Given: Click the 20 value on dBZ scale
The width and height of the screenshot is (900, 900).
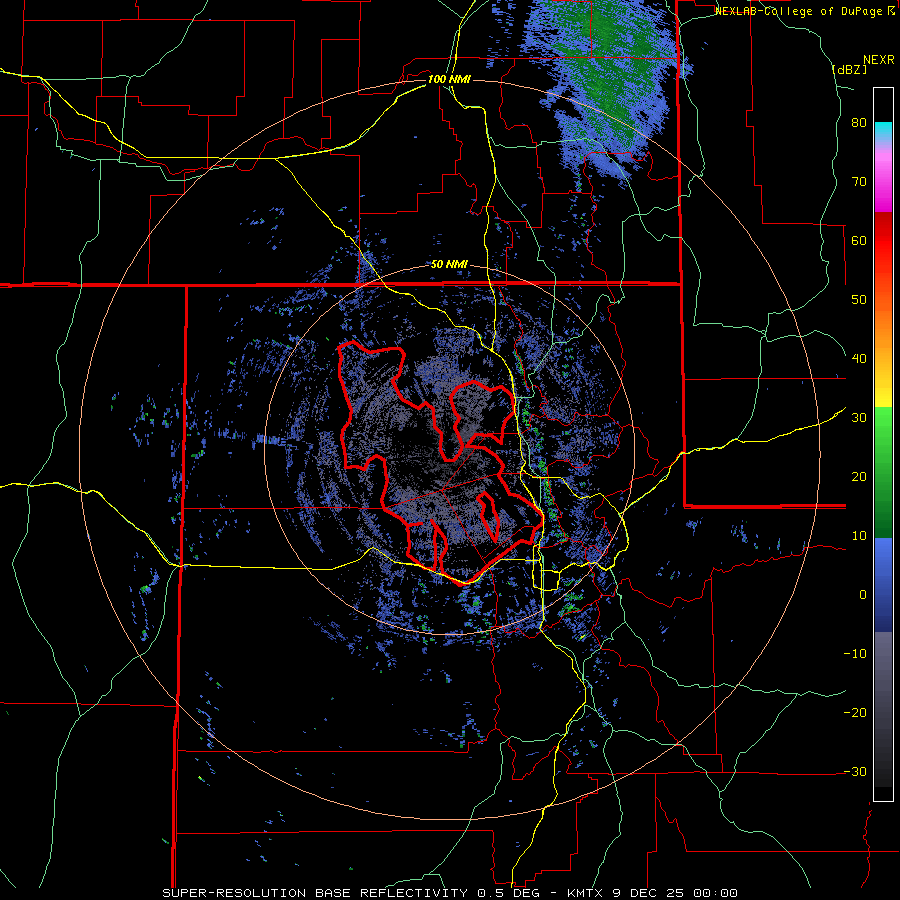Looking at the screenshot, I should tap(859, 477).
